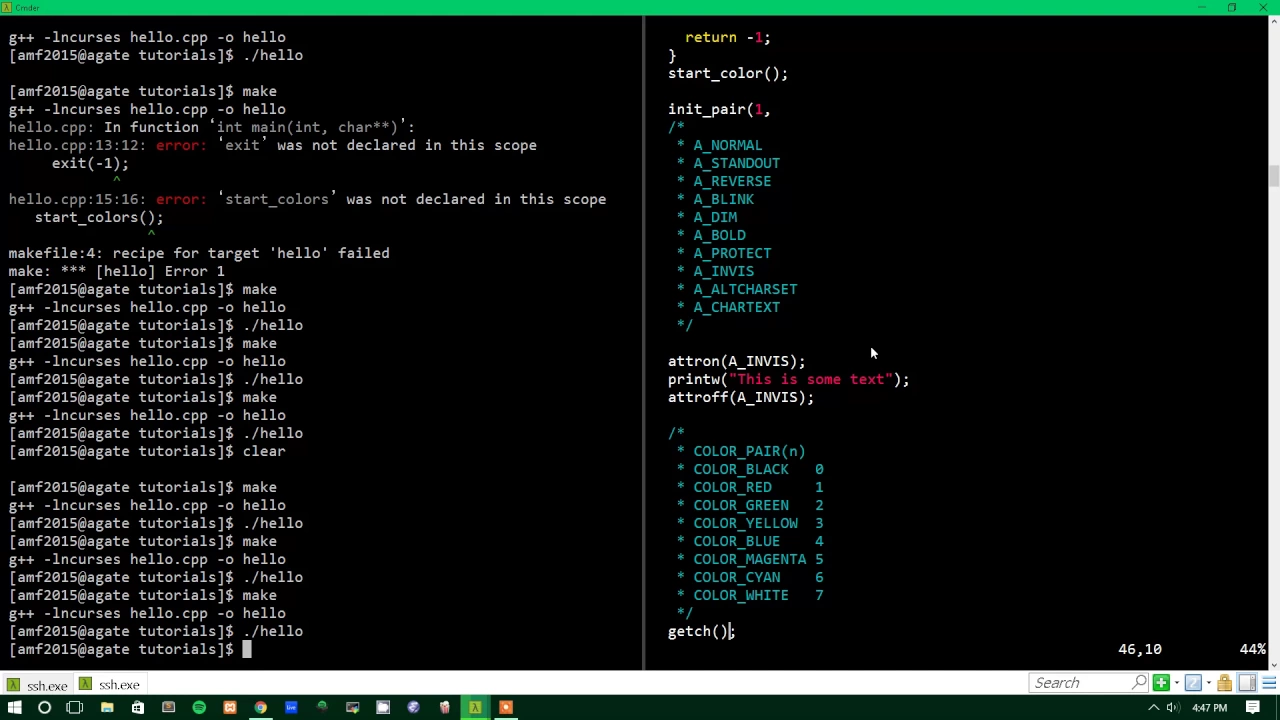The height and width of the screenshot is (720, 1280).
Task: Click the vim '44%' file position indicator
Action: click(1253, 649)
